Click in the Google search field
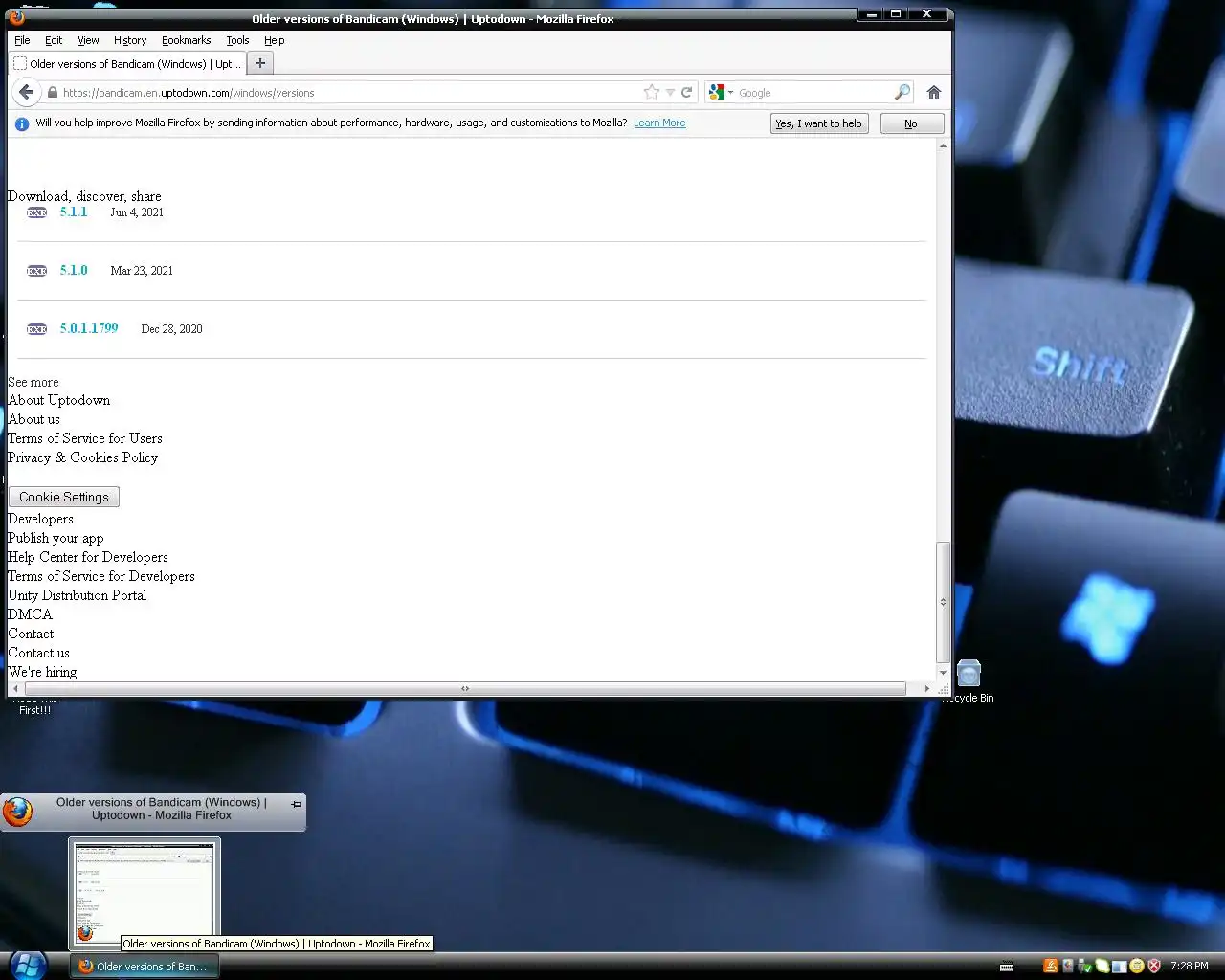Viewport: 1225px width, 980px height. pyautogui.click(x=813, y=93)
